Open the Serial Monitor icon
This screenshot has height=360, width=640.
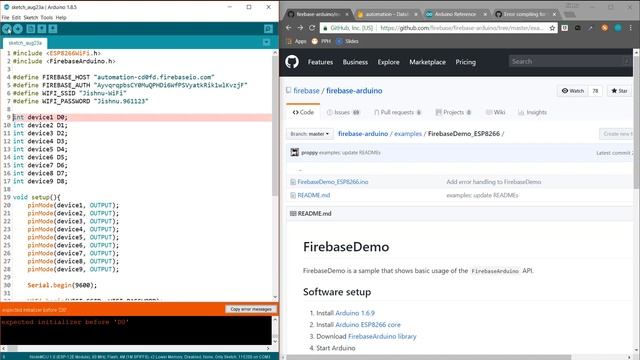point(268,29)
